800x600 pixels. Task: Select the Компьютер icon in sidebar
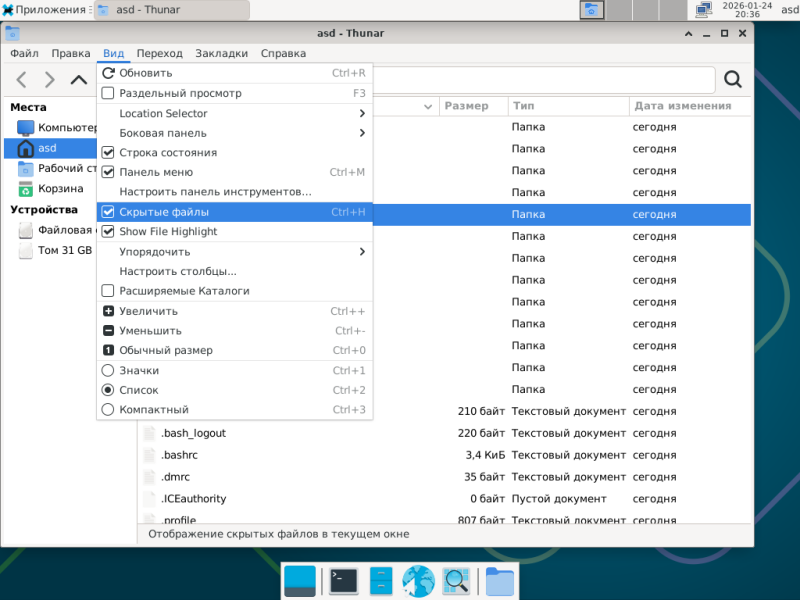tap(26, 128)
